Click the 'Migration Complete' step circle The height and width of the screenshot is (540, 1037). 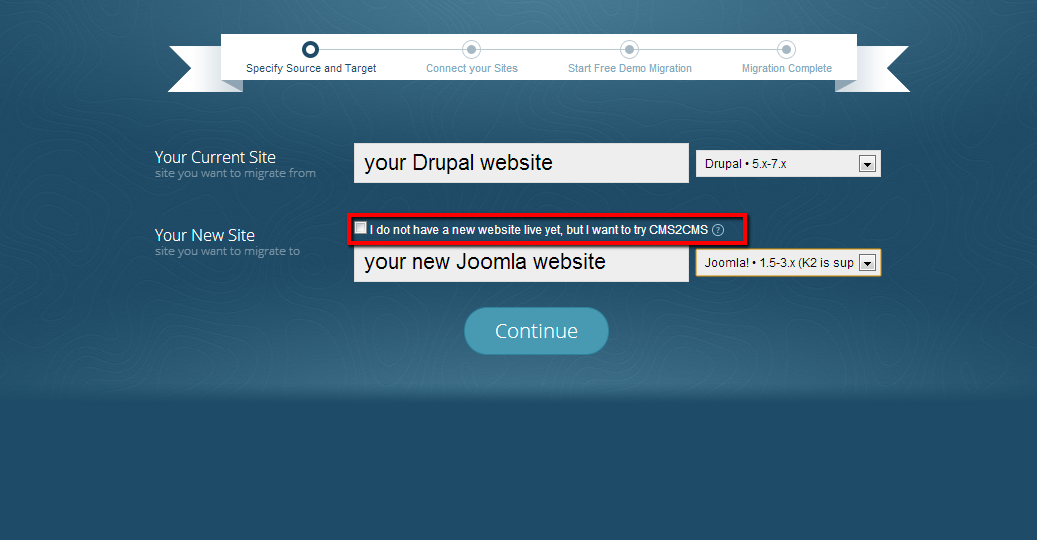click(x=786, y=49)
